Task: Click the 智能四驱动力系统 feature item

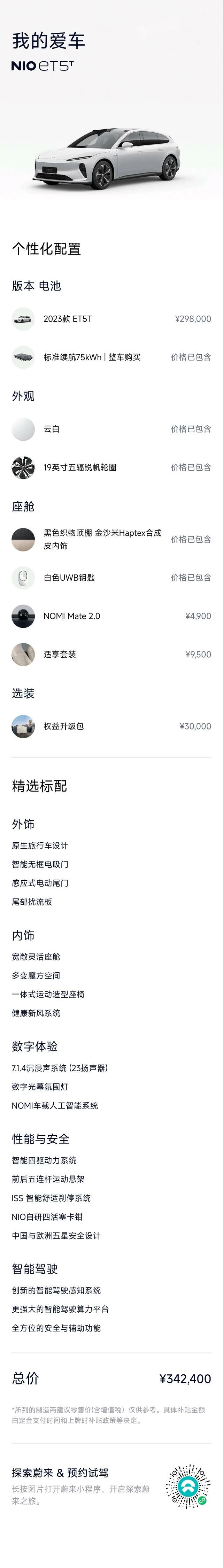Action: tap(45, 1160)
